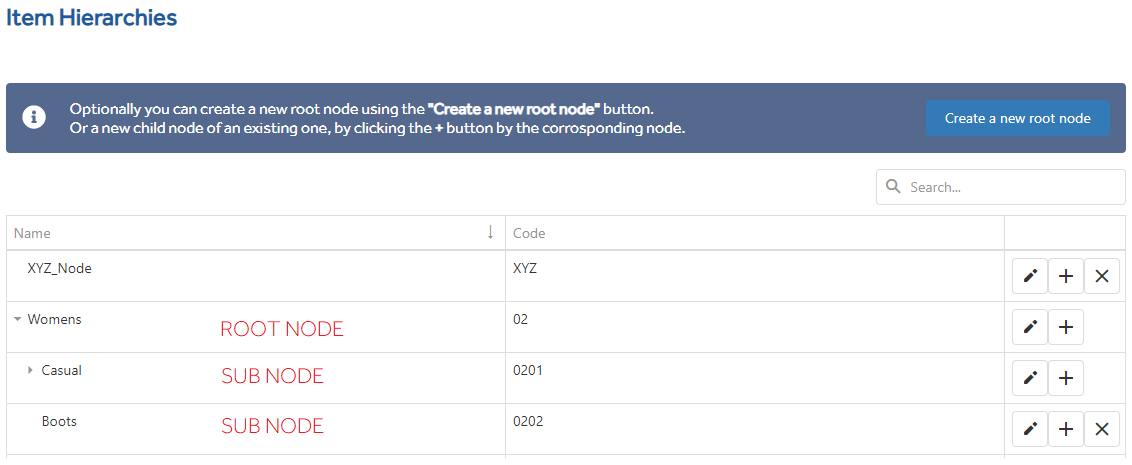This screenshot has width=1132, height=465.
Task: Click the info icon in the banner
Action: (x=34, y=118)
